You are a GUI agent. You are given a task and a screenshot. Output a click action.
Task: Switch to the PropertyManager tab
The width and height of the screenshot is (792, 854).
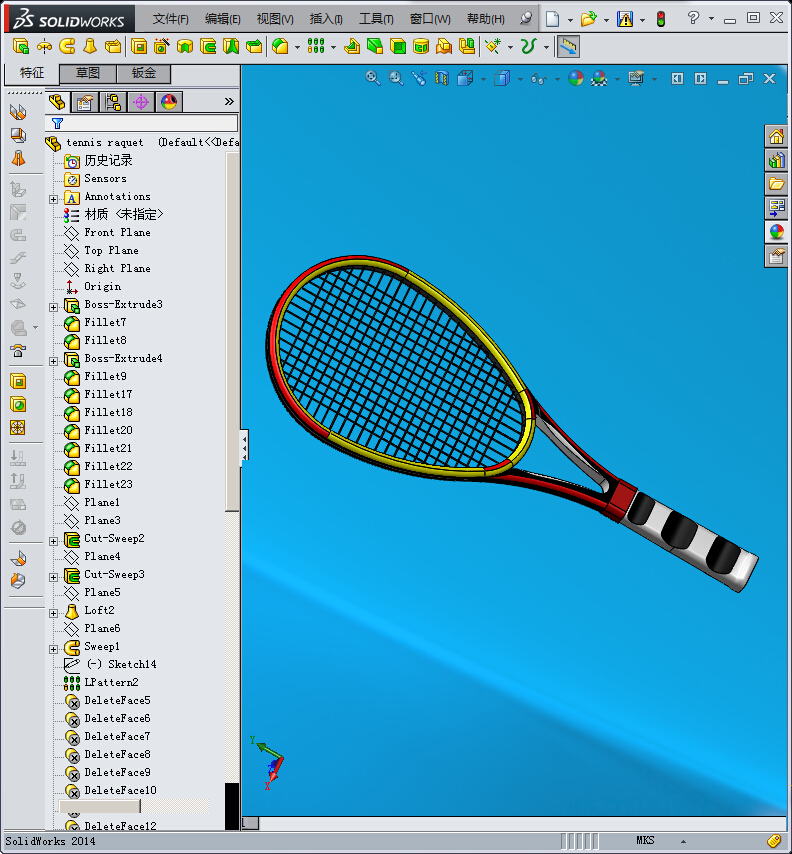(85, 102)
